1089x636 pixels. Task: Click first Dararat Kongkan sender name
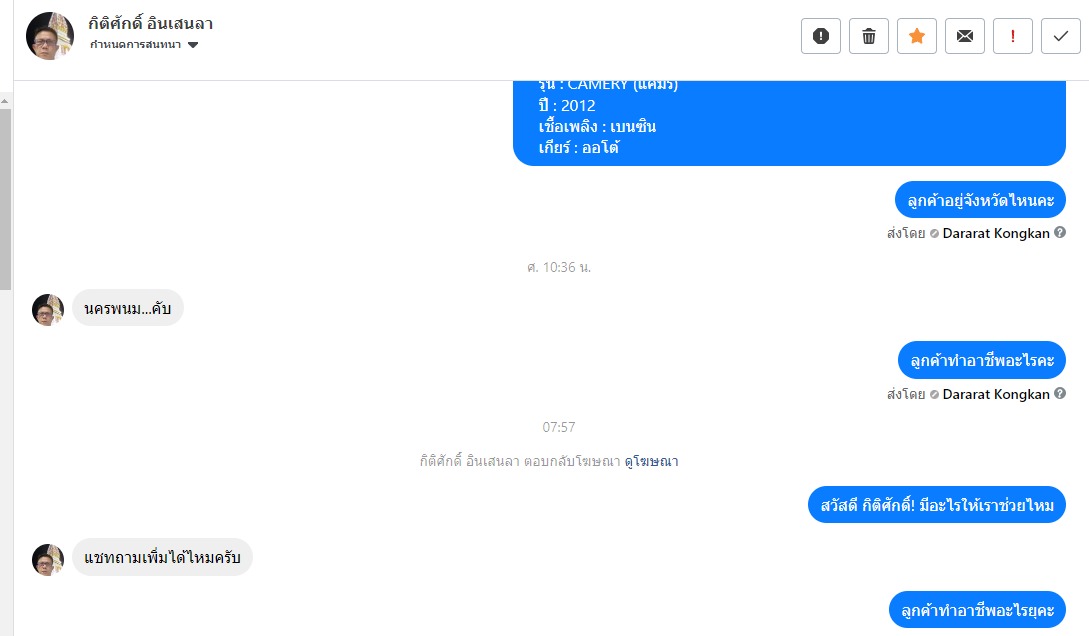point(996,233)
